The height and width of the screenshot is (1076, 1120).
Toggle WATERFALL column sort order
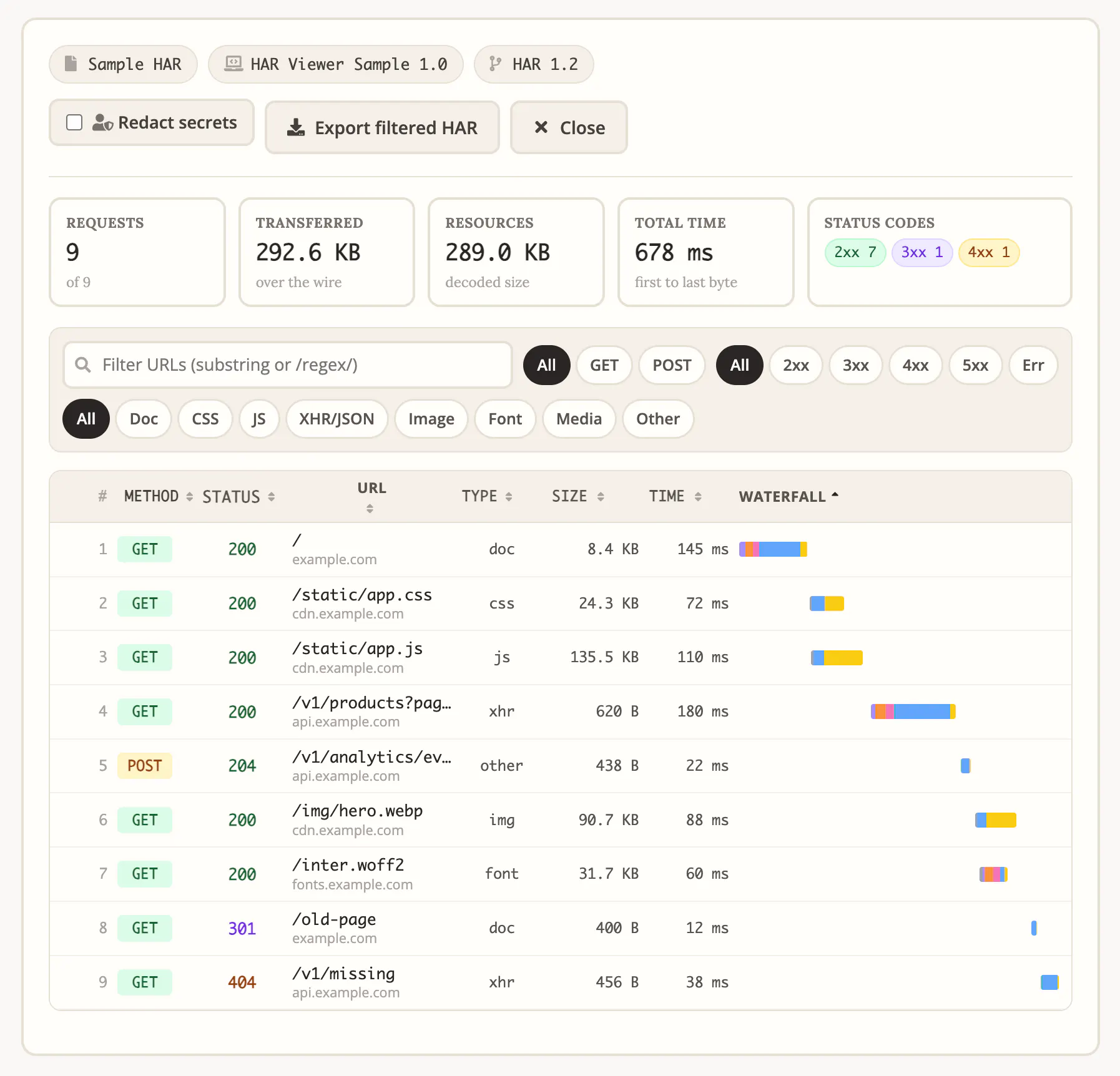pyautogui.click(x=788, y=496)
